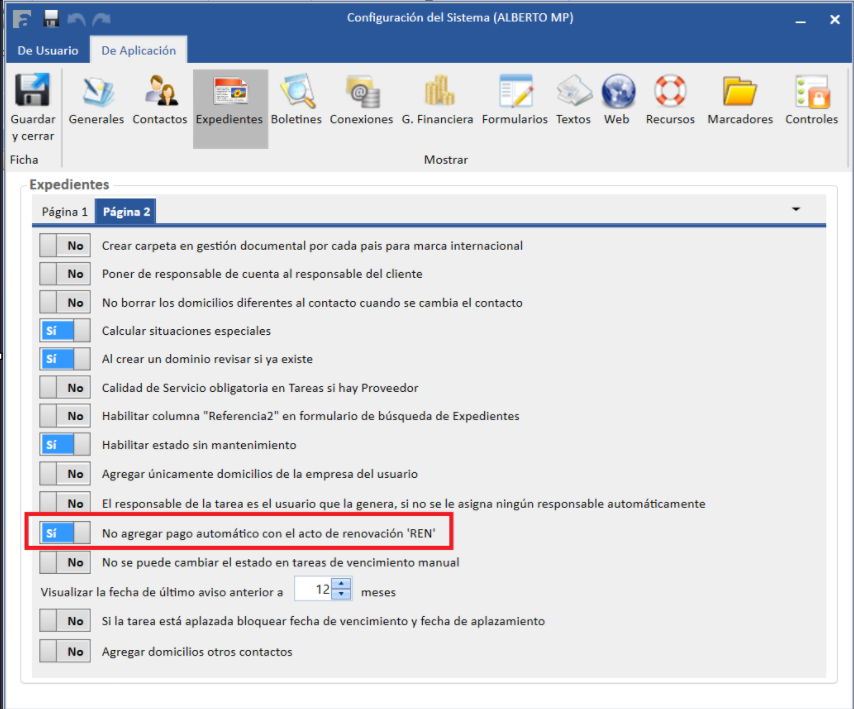
Task: Switch to the De Usuario tab
Action: click(48, 50)
